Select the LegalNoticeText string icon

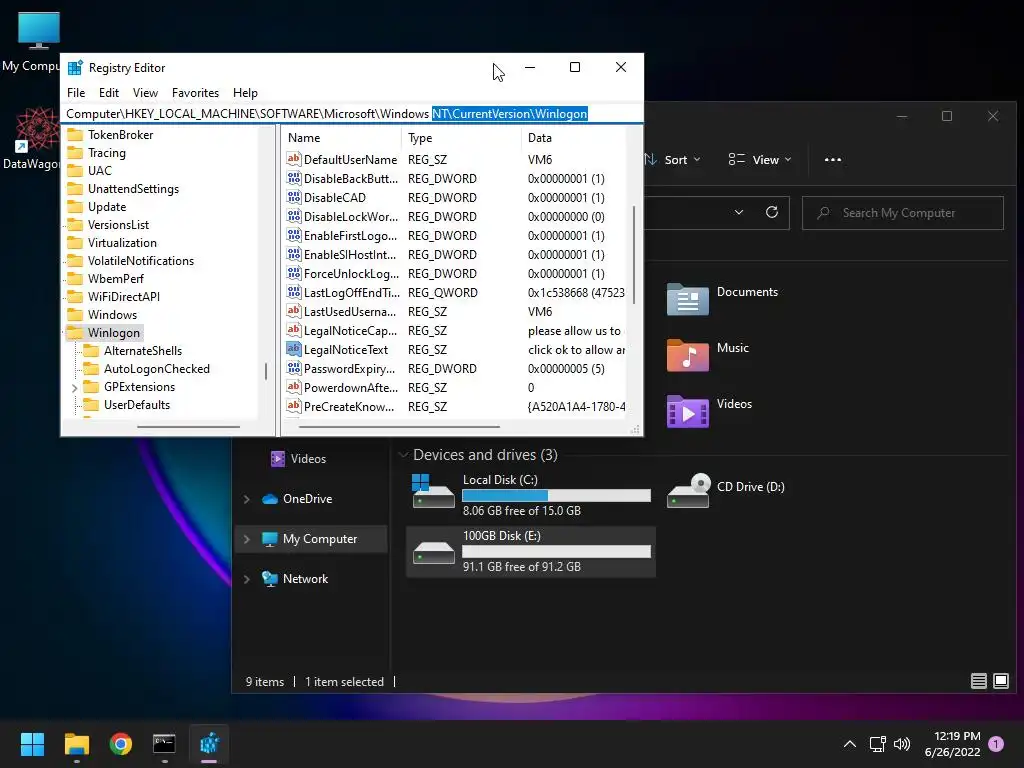click(x=294, y=349)
